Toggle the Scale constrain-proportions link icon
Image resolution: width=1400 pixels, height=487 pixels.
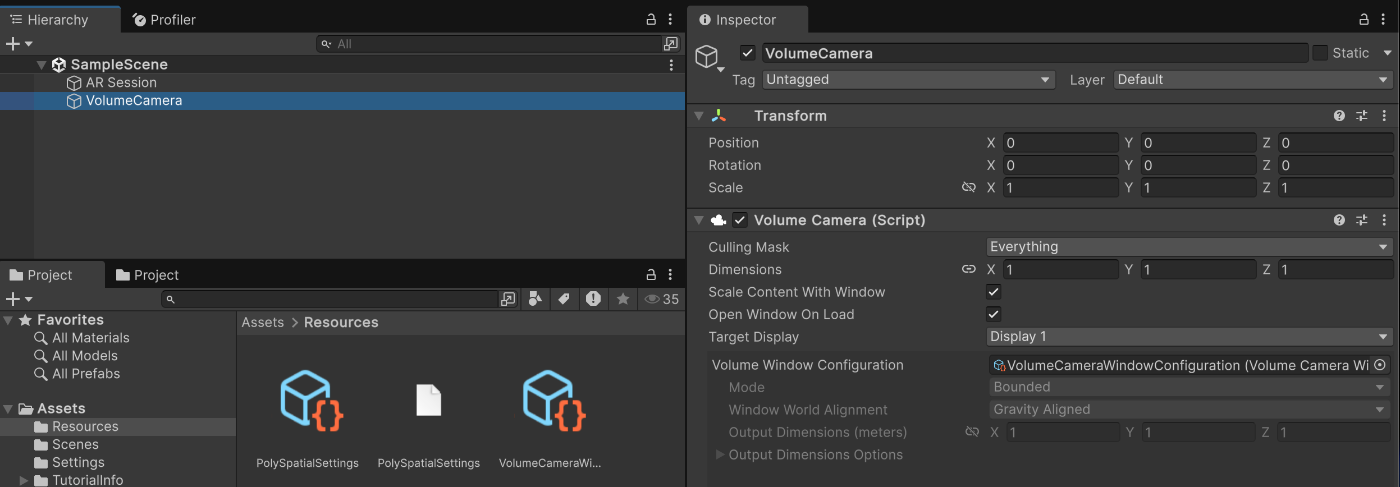click(968, 188)
